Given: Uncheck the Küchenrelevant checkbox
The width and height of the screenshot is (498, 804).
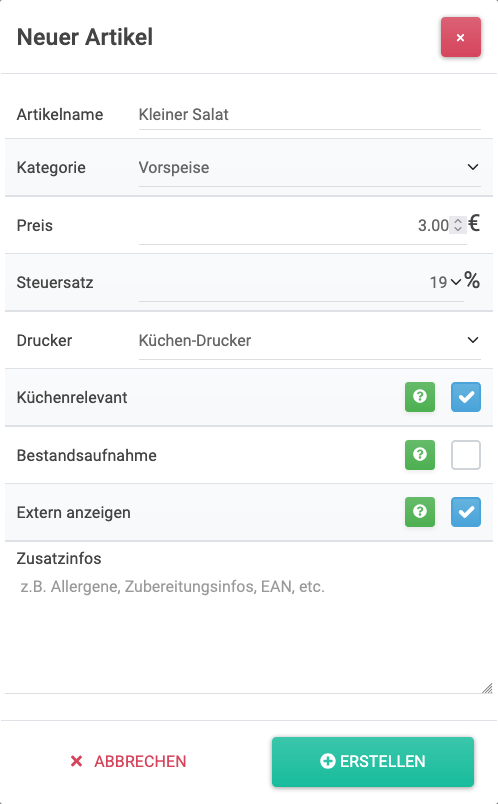Looking at the screenshot, I should click(466, 397).
